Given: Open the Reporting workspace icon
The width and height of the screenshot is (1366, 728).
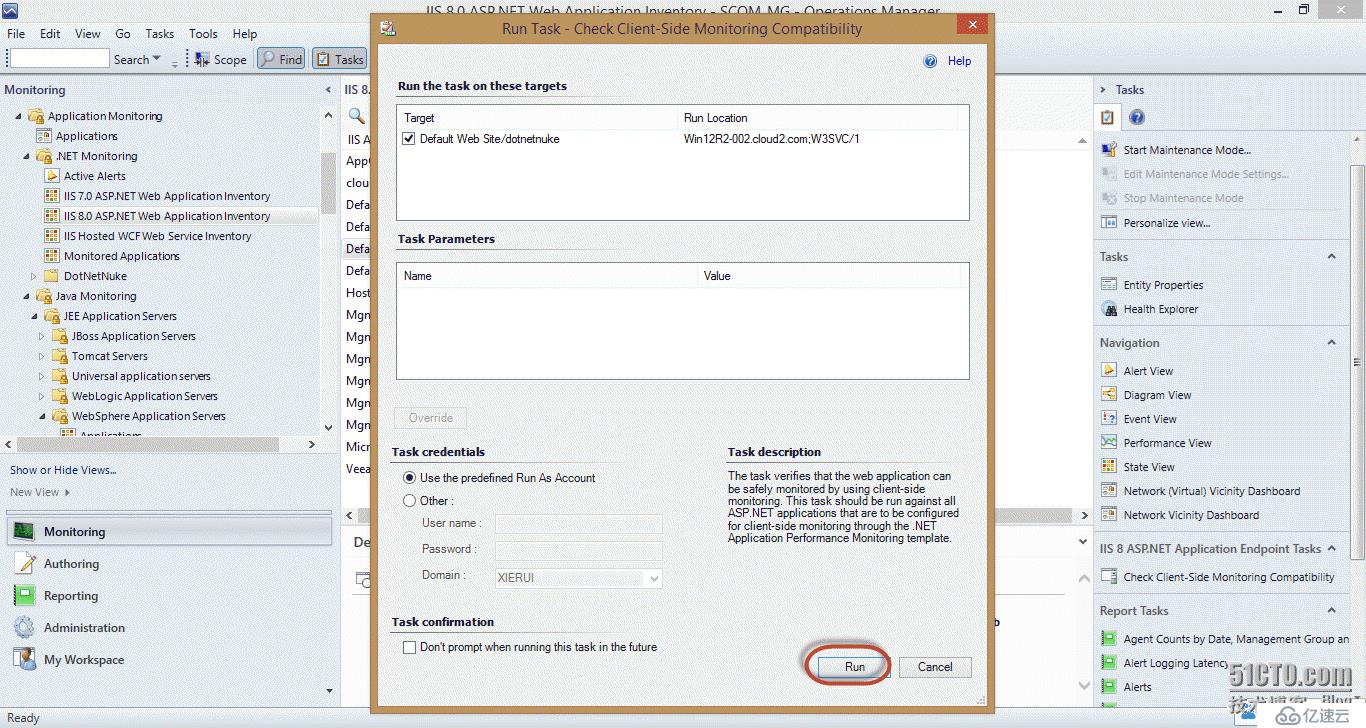Looking at the screenshot, I should (x=24, y=596).
